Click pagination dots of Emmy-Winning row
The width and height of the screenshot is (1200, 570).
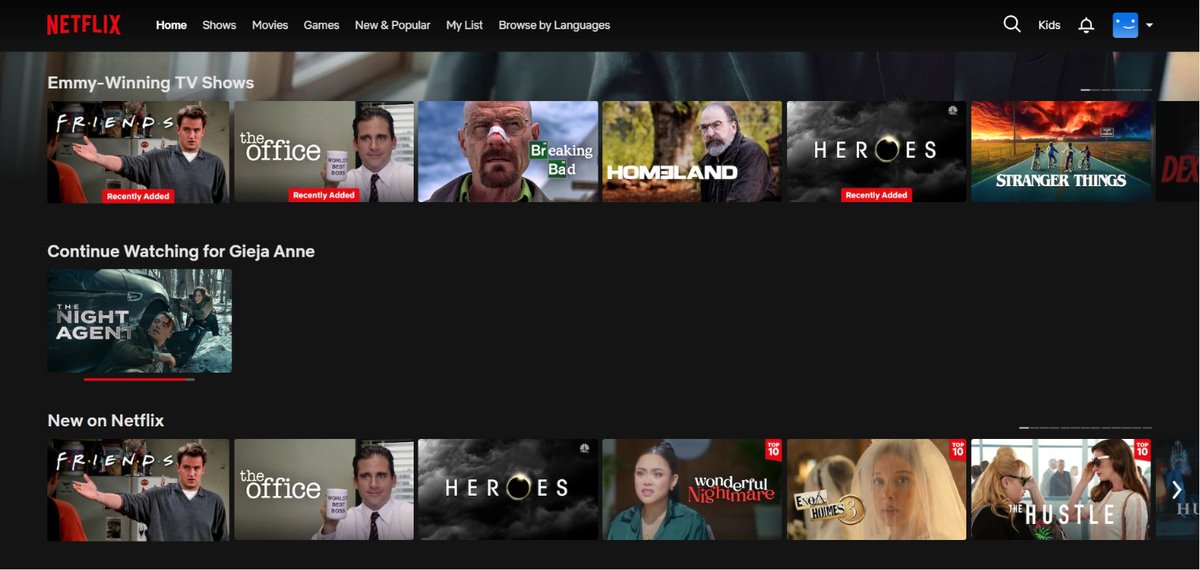1116,90
